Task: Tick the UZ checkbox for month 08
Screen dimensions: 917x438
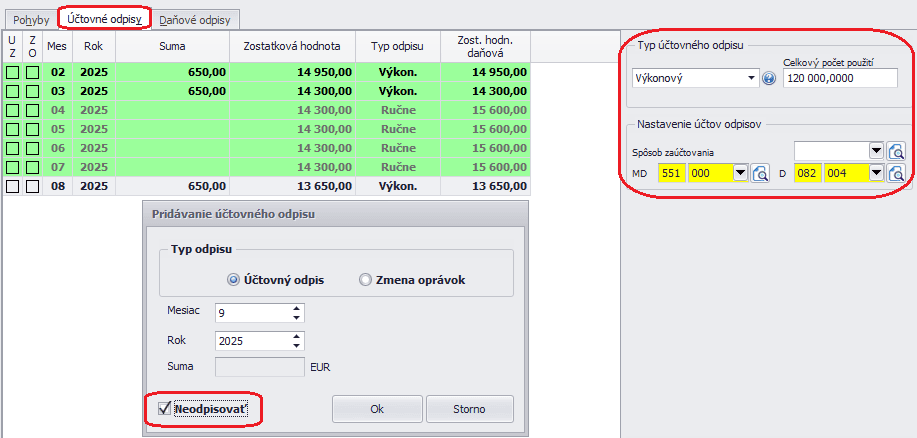Action: (12, 187)
